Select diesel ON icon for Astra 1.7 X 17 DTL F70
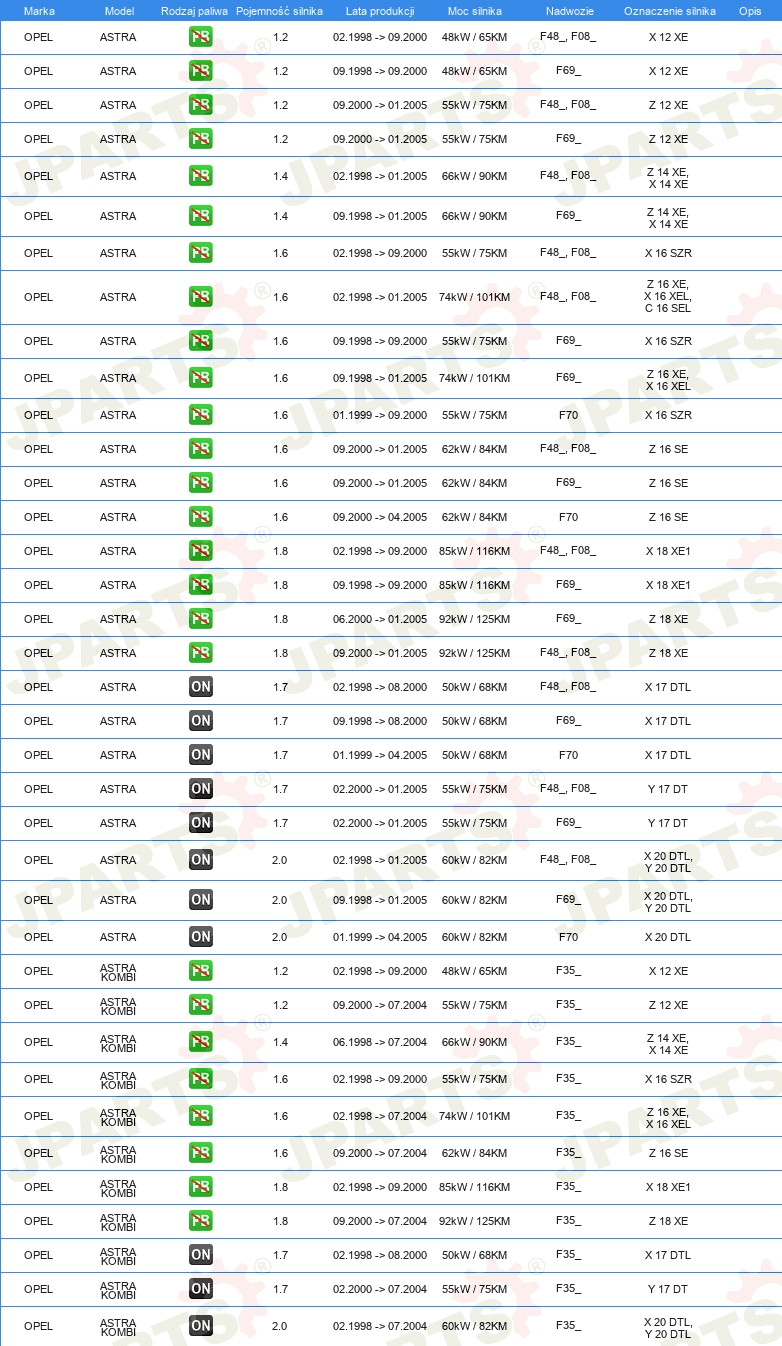782x1346 pixels. [200, 755]
